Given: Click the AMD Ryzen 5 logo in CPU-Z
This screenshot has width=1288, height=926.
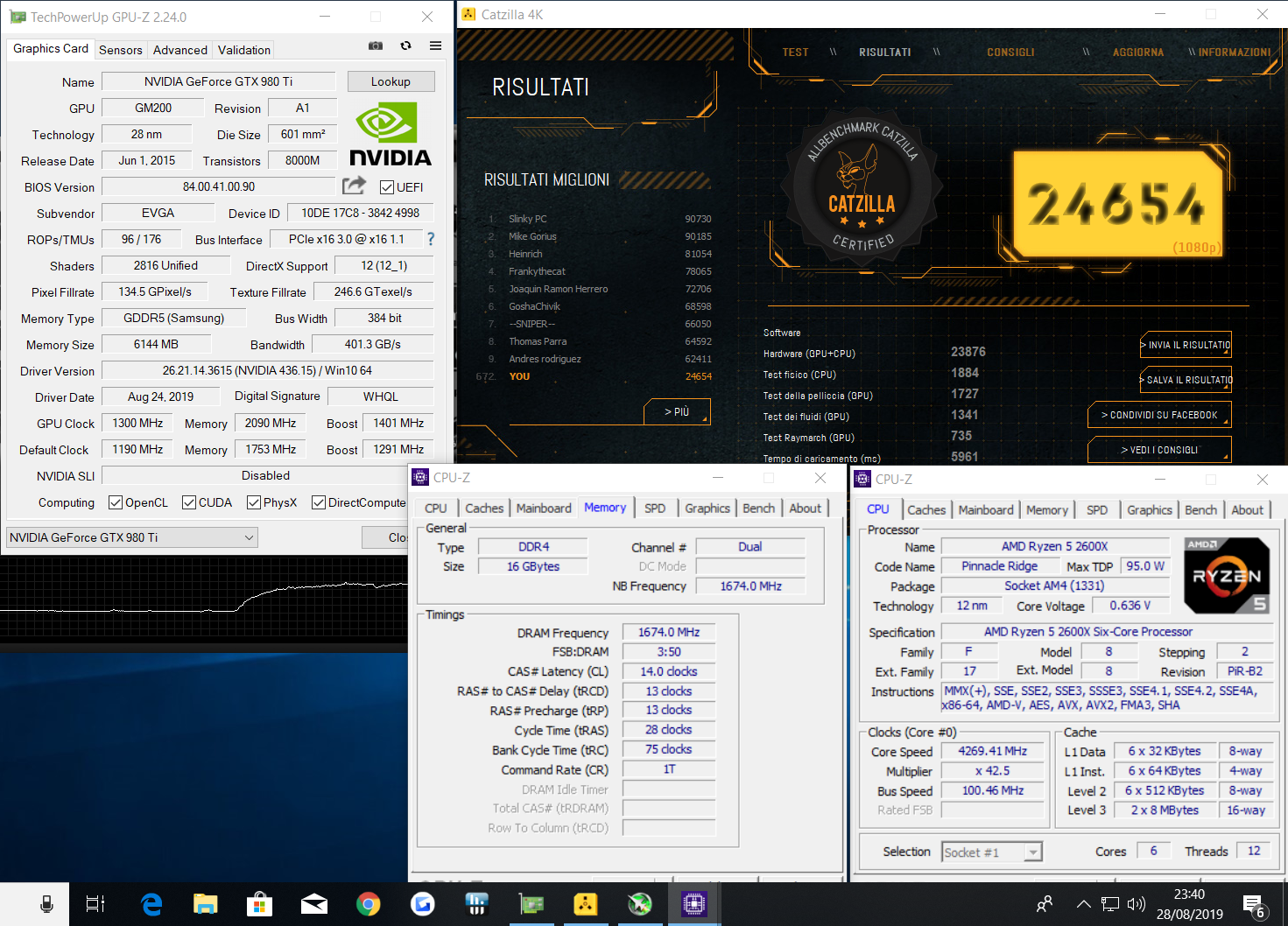Looking at the screenshot, I should (x=1227, y=575).
